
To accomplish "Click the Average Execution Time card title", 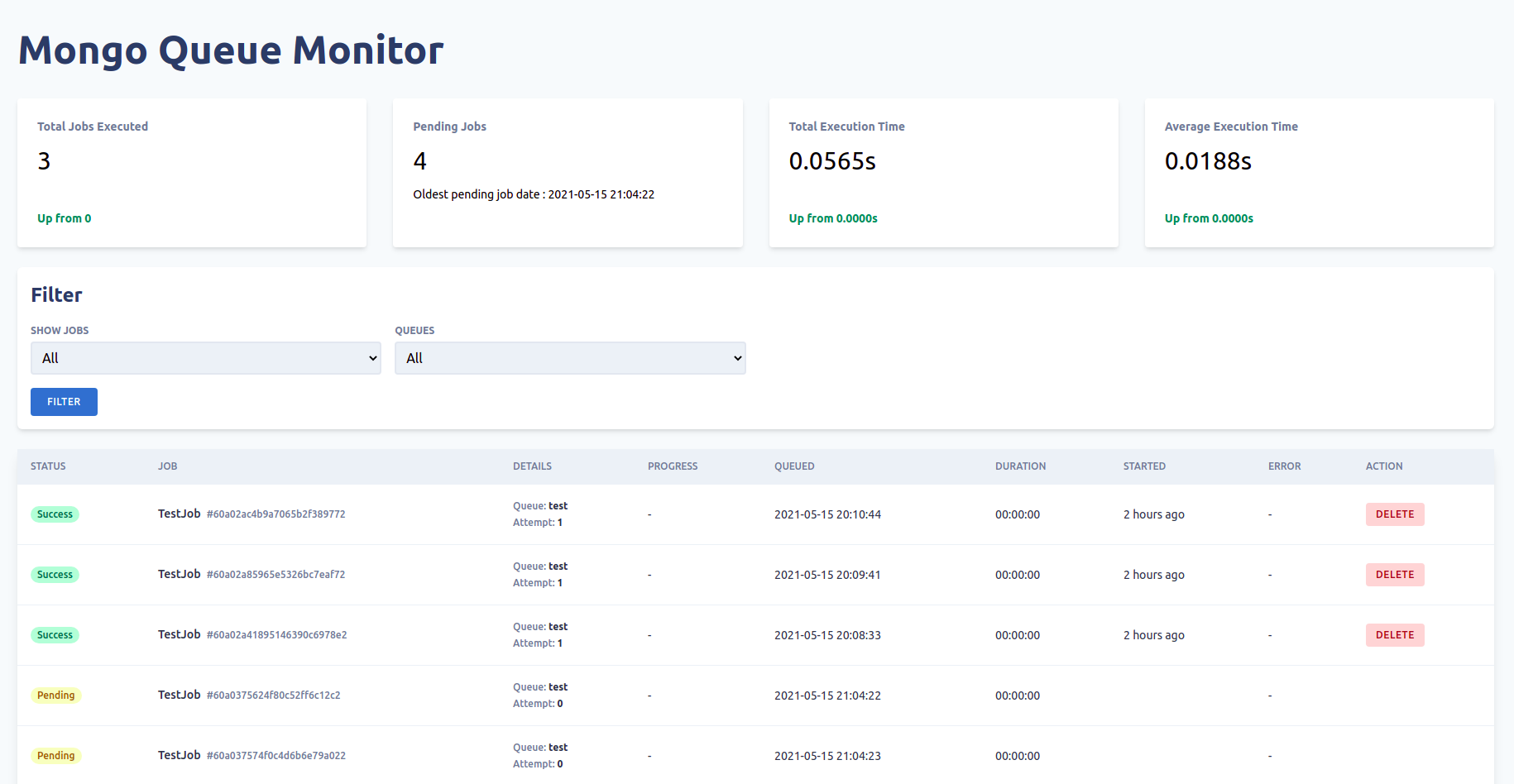I will pos(1231,127).
